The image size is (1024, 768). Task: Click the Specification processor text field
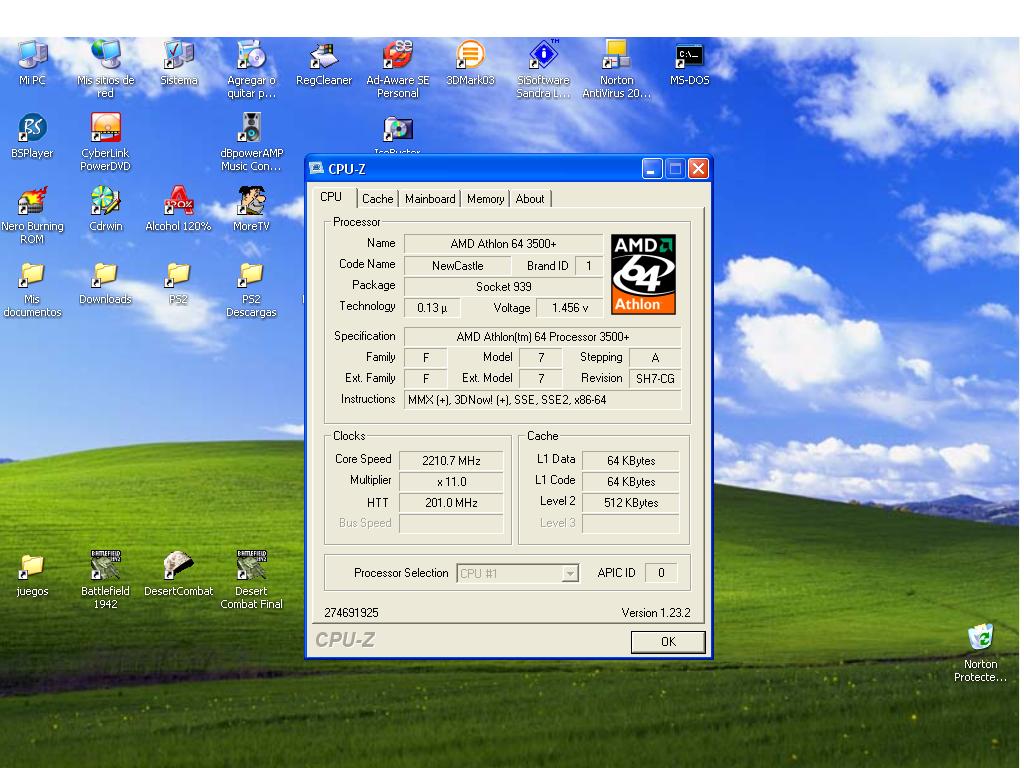pyautogui.click(x=543, y=337)
